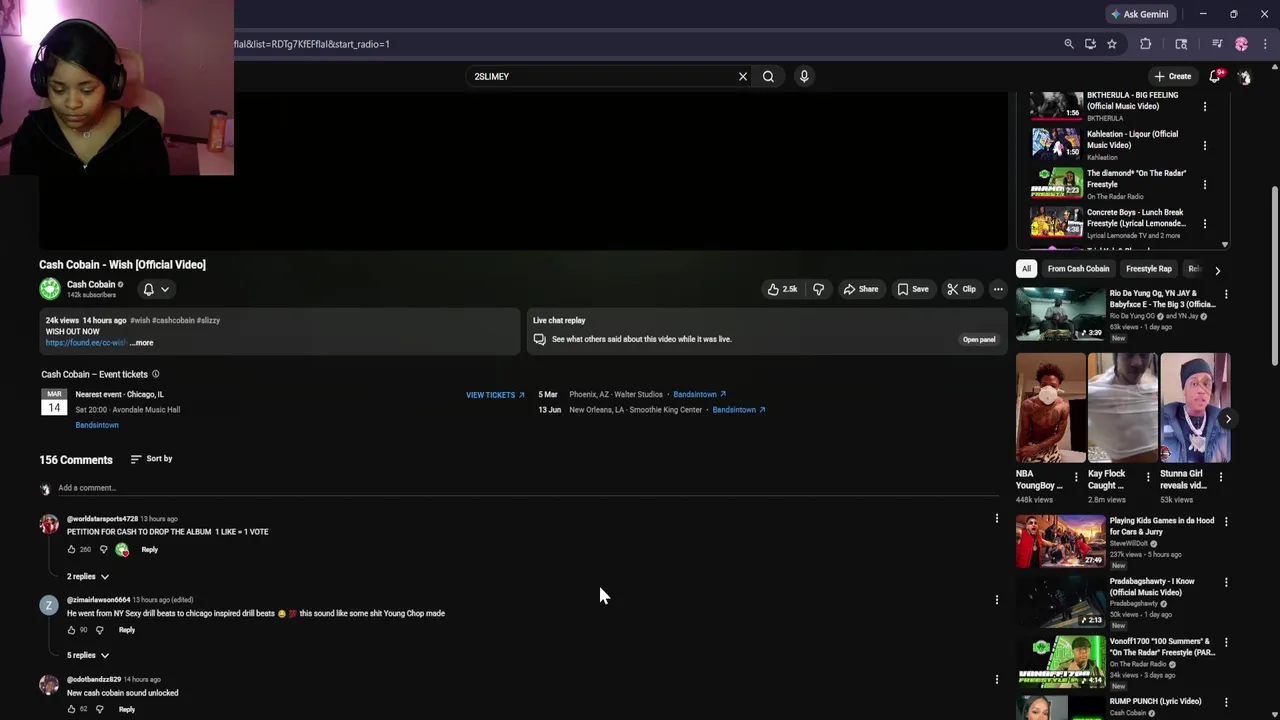
Task: Open Bandsintown link for New Orleans event
Action: (x=738, y=409)
